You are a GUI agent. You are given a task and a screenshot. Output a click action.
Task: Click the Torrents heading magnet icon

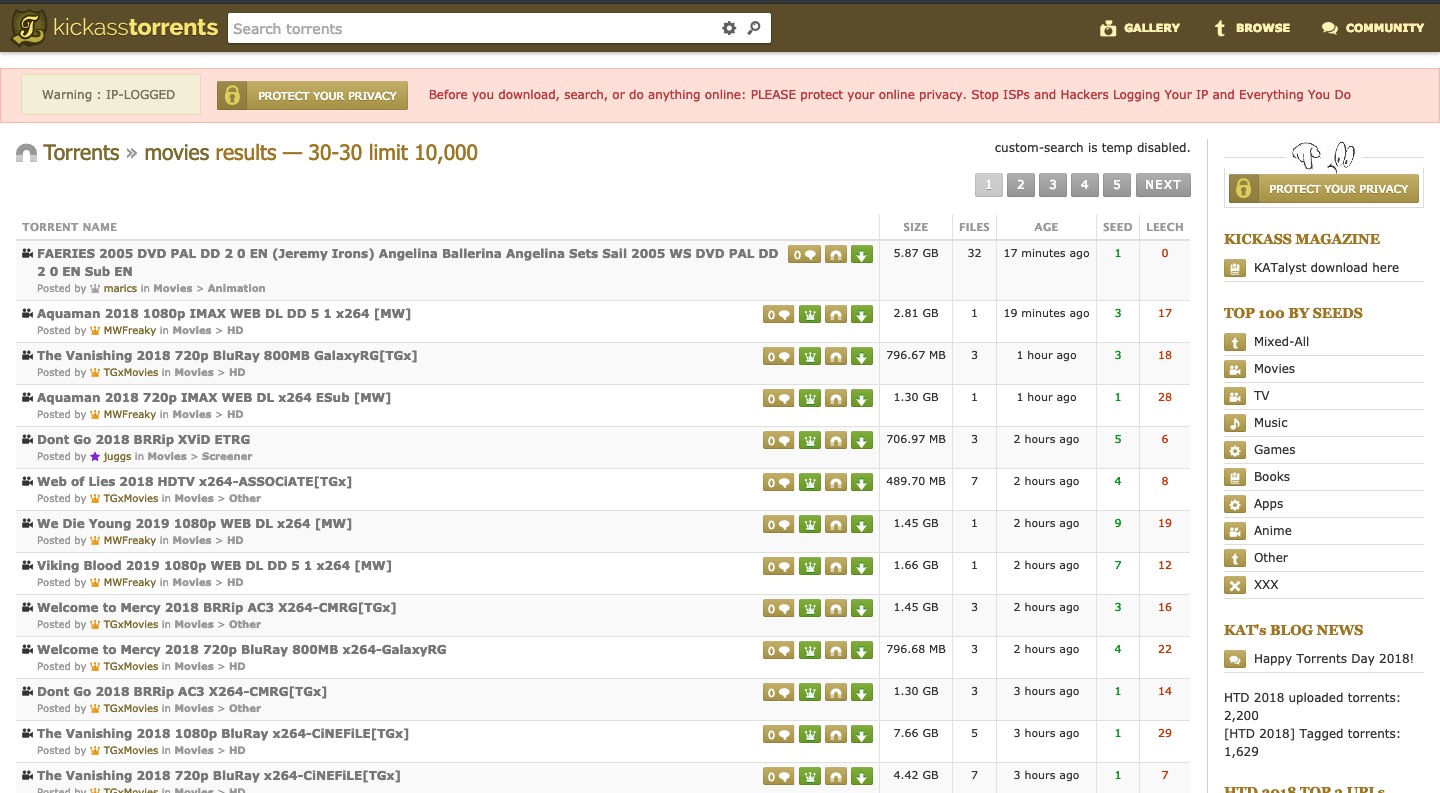click(x=26, y=153)
